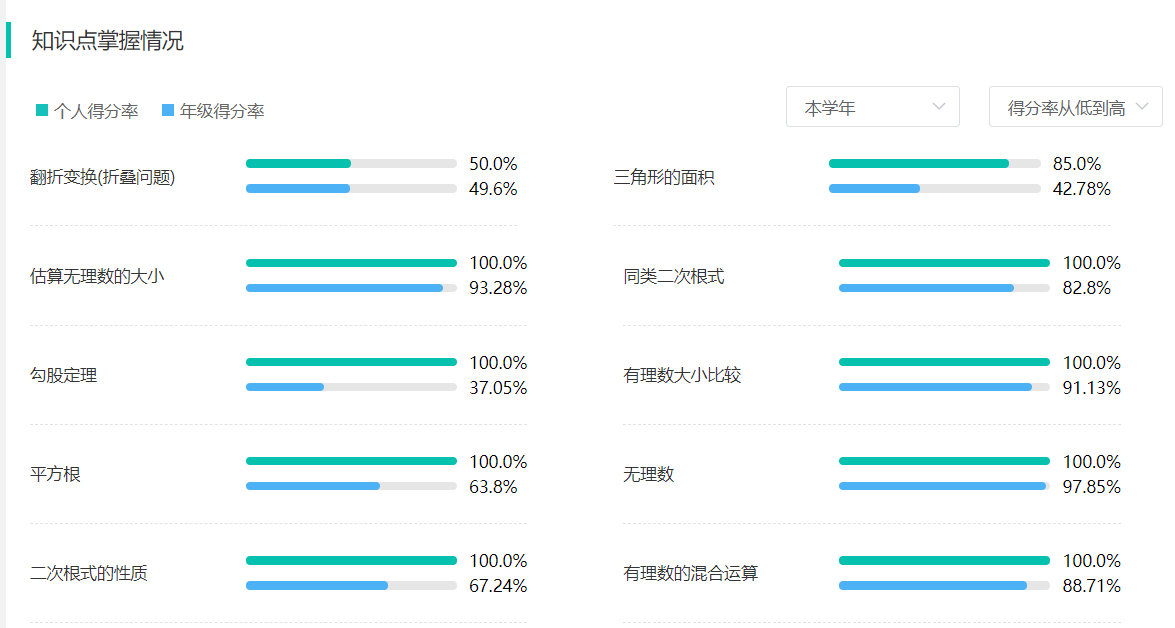Screen dimensions: 1175x628
Task: Toggle the 年级得分率 legend label
Action: [x=222, y=111]
